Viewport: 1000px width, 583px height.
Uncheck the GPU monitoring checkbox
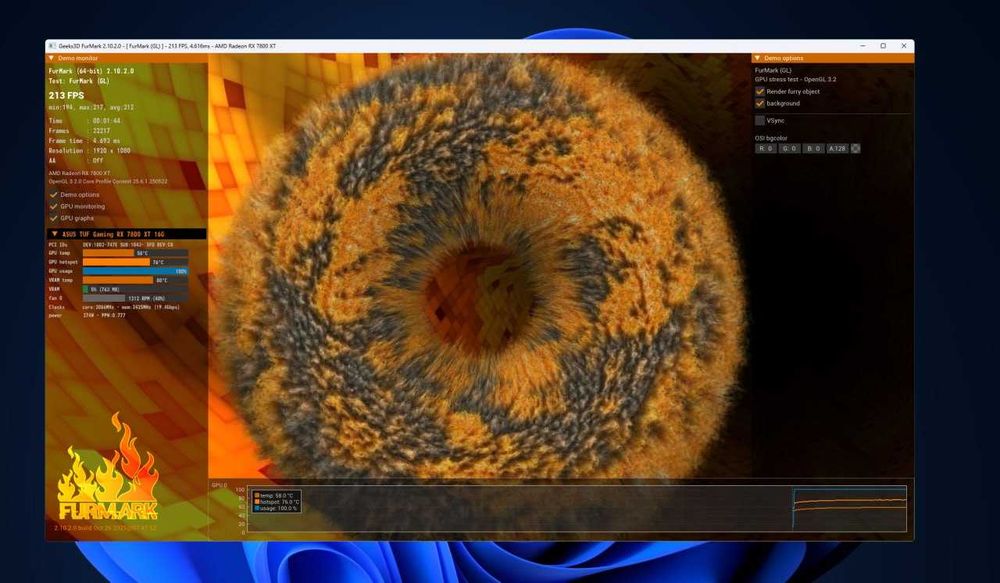(54, 206)
